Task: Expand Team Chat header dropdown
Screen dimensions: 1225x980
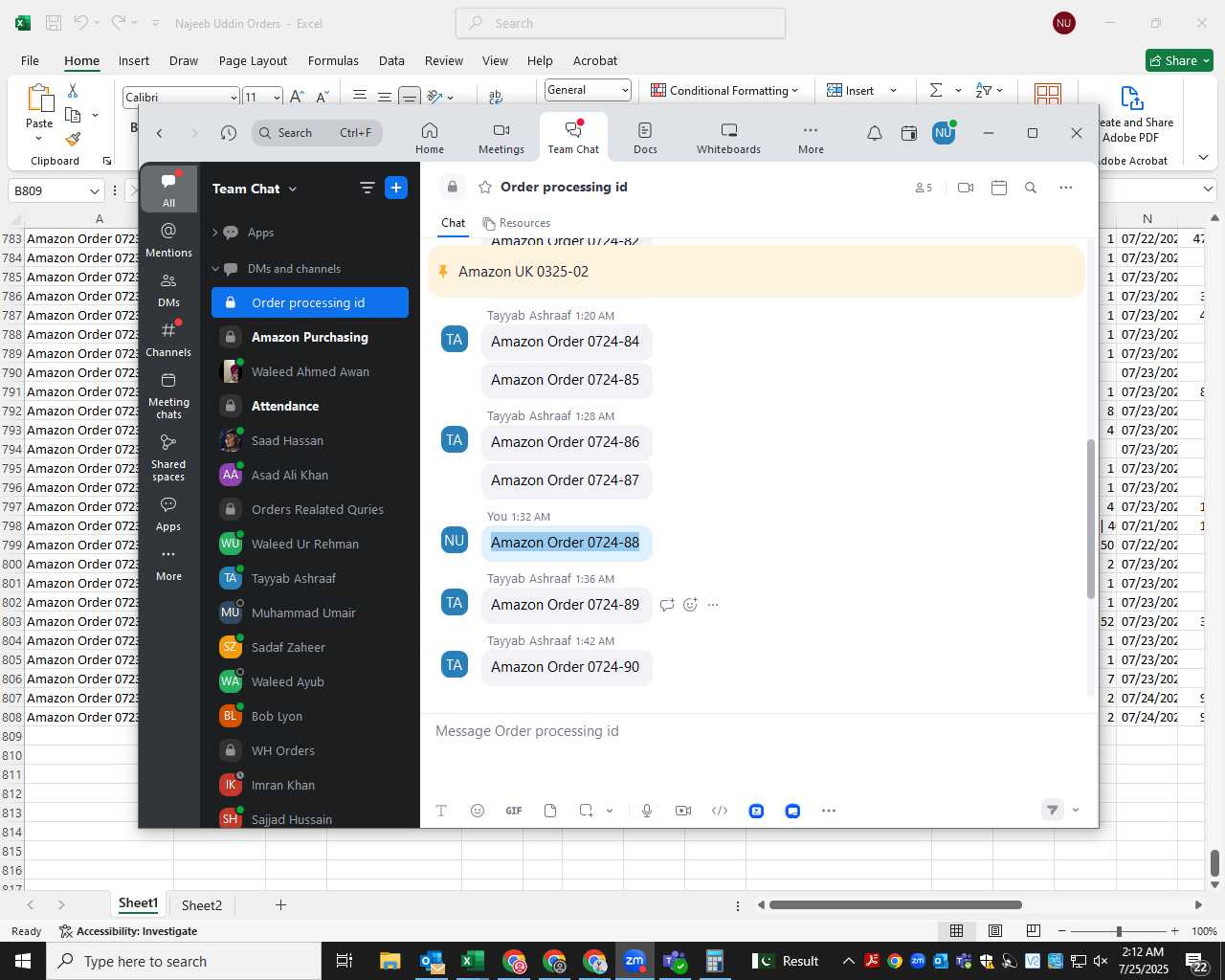Action: click(x=293, y=189)
